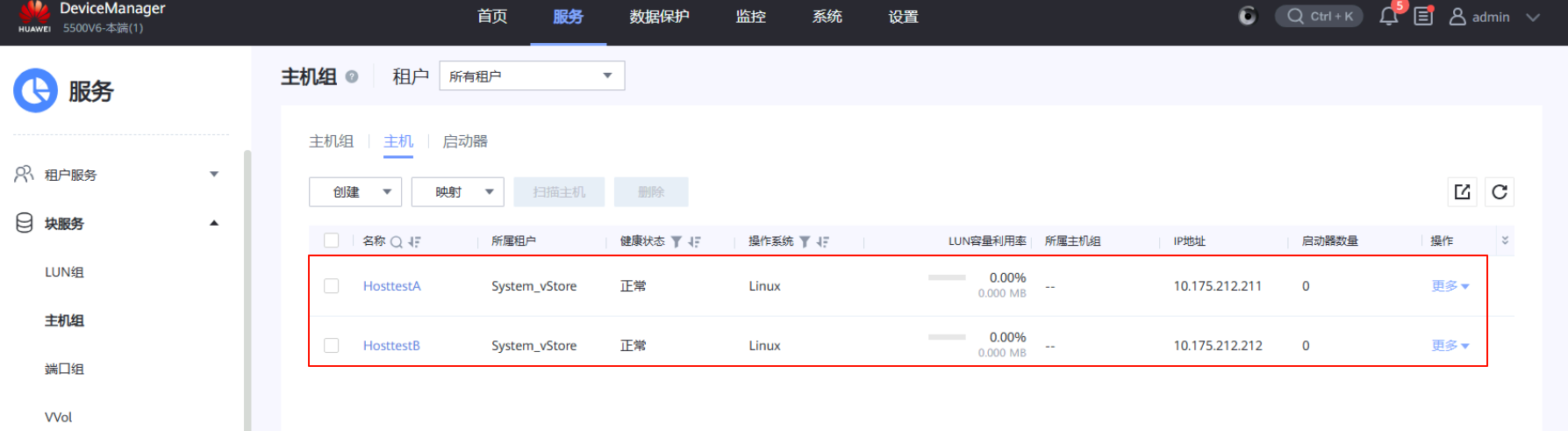Screen dimensions: 1568x431
Task: Click the sort icon in 操作系统 column
Action: point(823,242)
